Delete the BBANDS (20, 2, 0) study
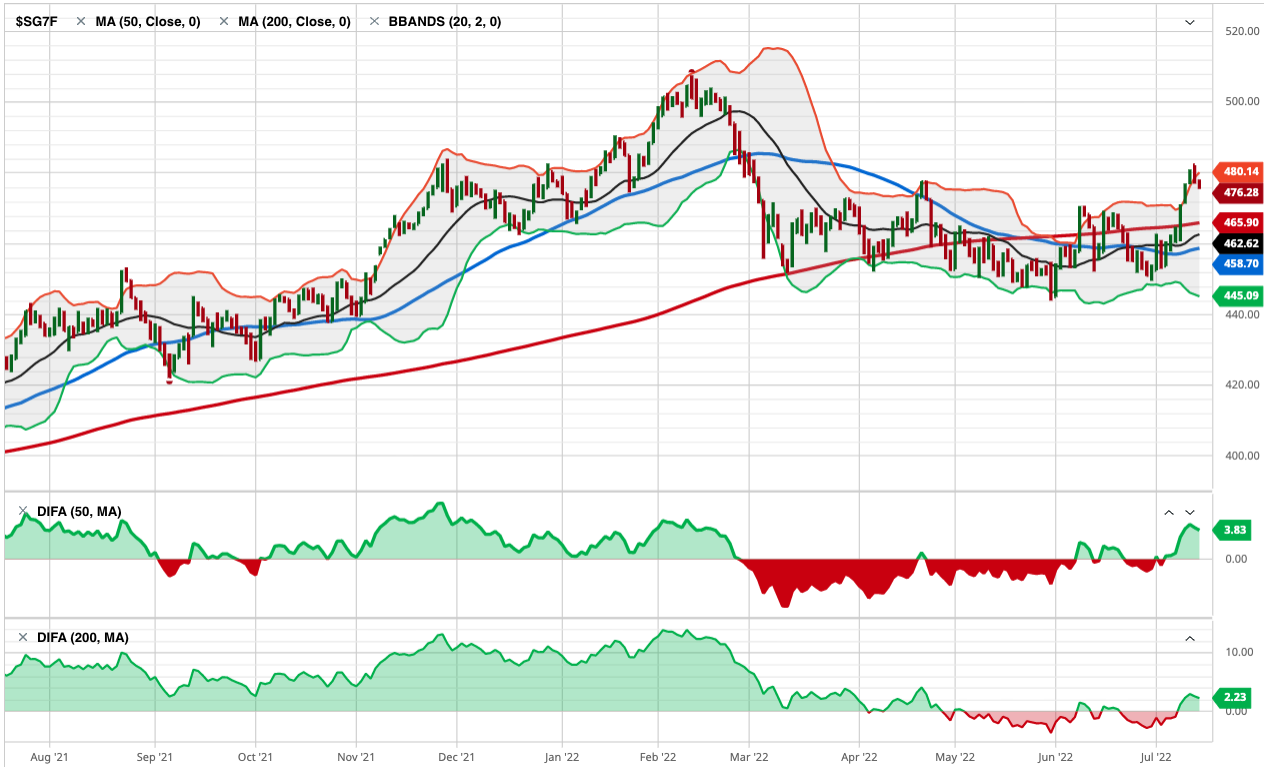Viewport: 1269px width, 767px height. 374,22
